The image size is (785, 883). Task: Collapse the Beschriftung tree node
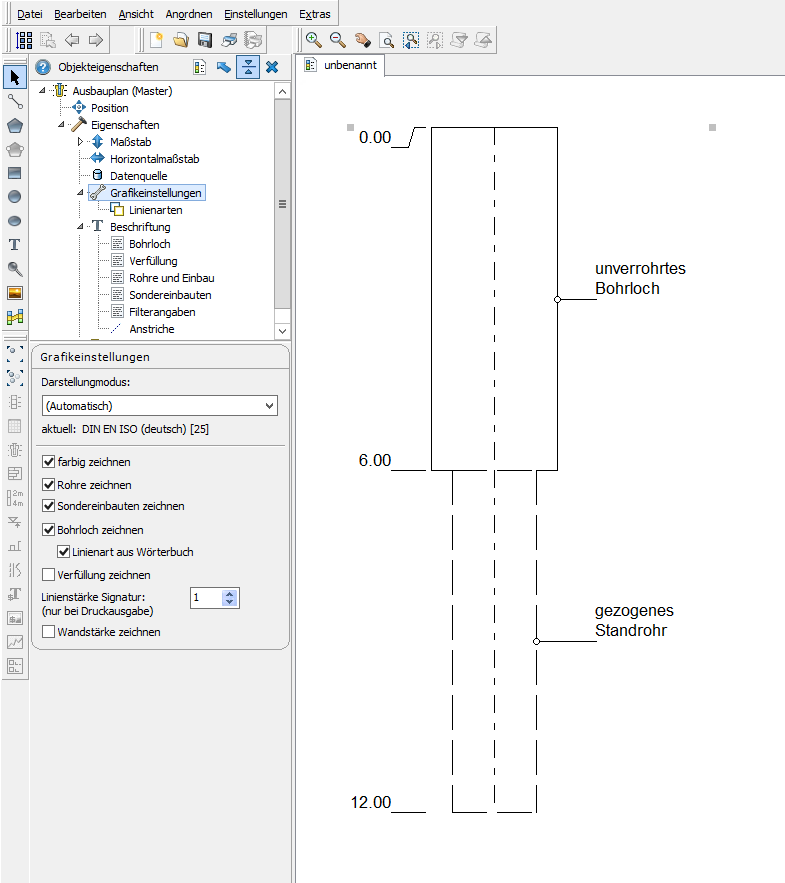(80, 226)
